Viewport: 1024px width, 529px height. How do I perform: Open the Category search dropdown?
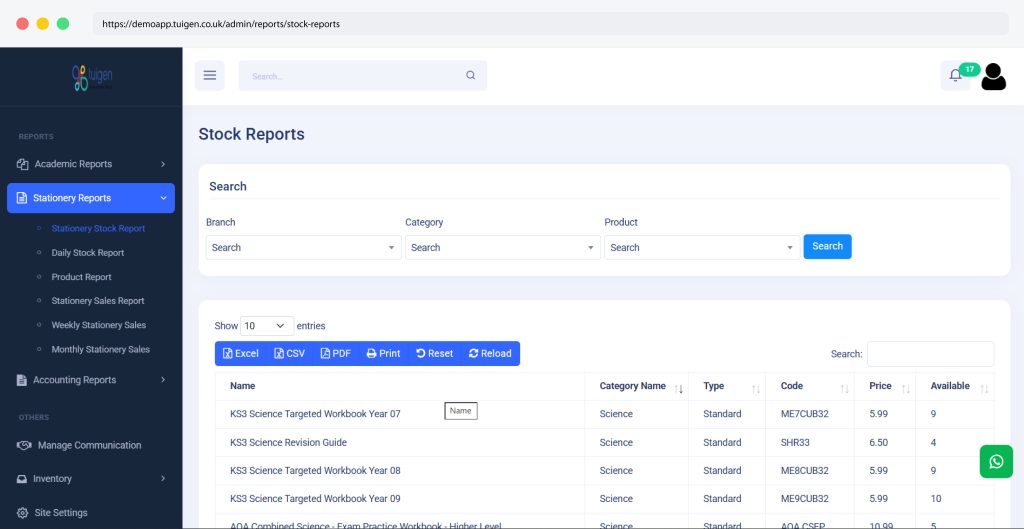[x=501, y=248]
